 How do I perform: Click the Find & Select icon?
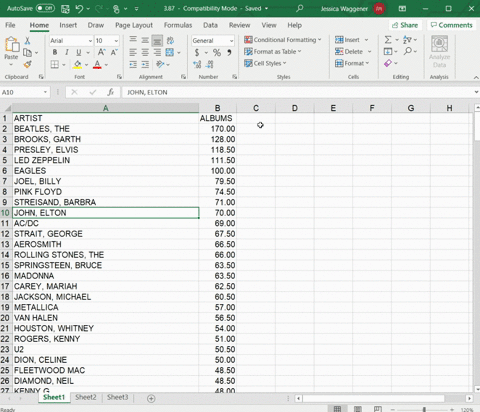(408, 51)
